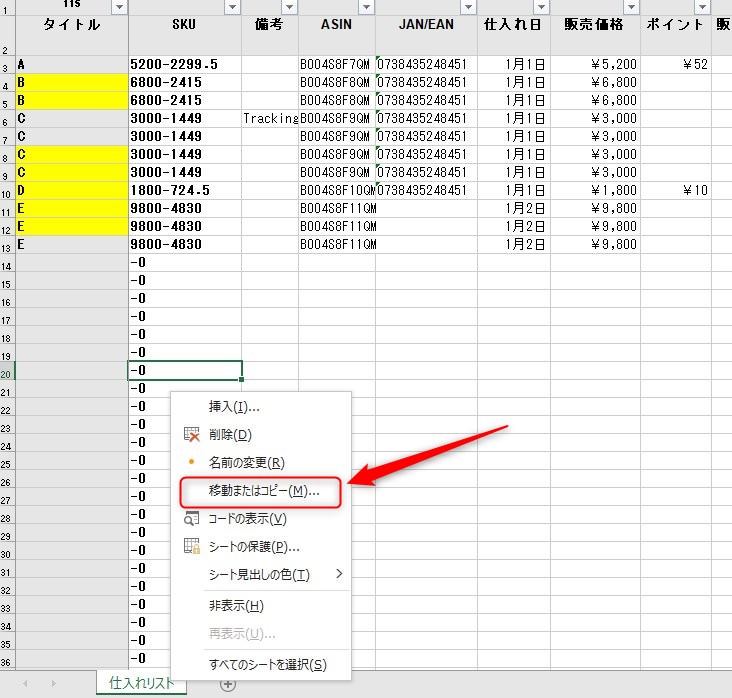Screen dimensions: 732x698
Task: Open the タイトル column filter dropdown
Action: (120, 7)
